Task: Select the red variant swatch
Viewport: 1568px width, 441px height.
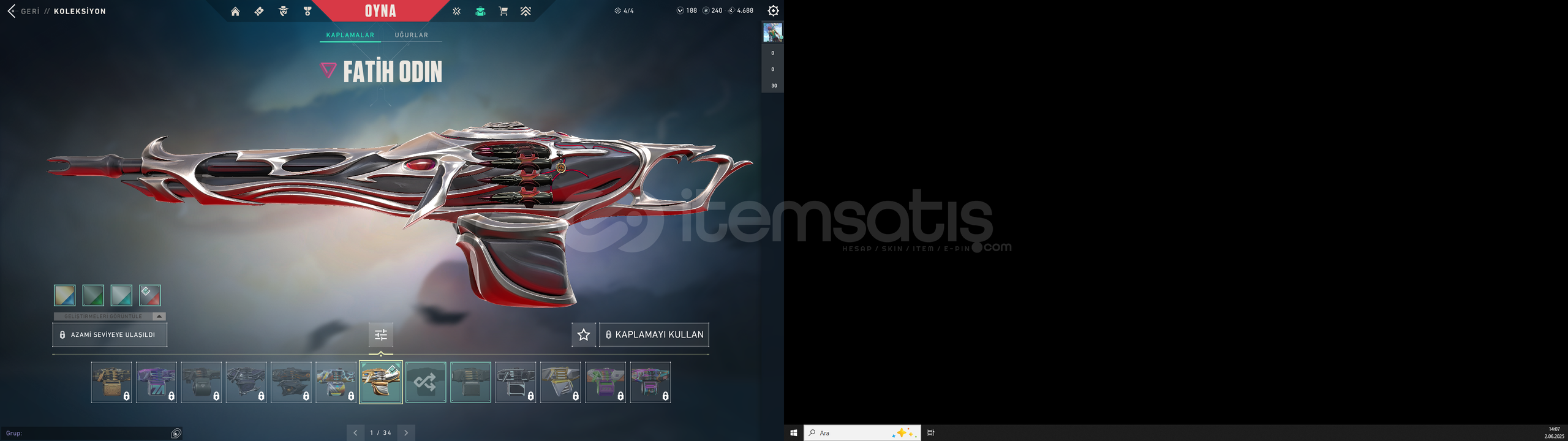Action: (150, 295)
